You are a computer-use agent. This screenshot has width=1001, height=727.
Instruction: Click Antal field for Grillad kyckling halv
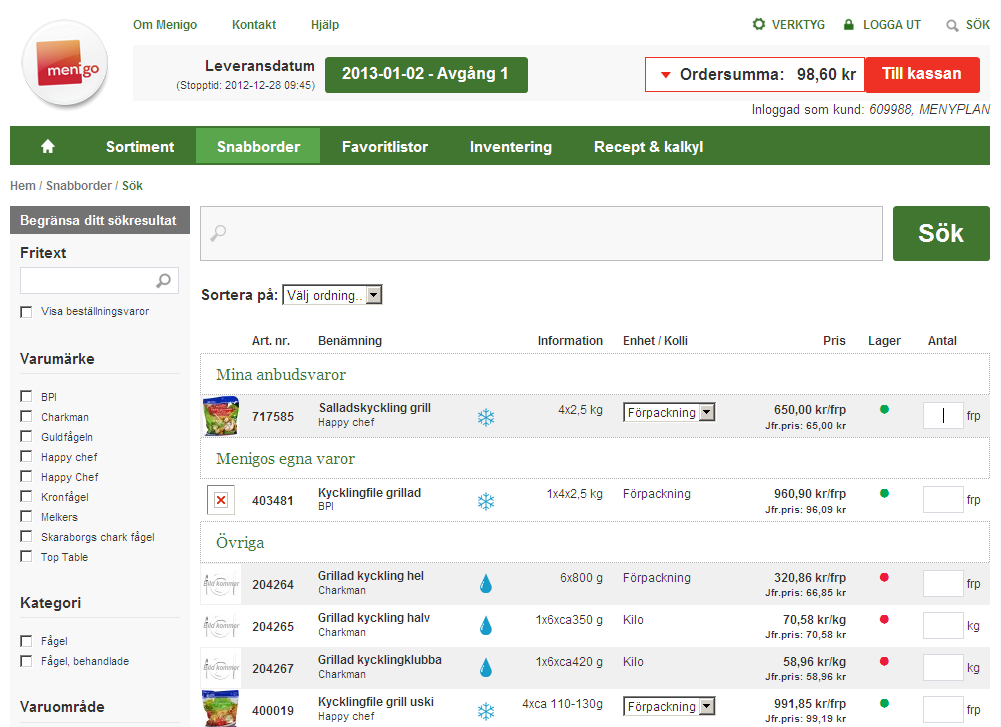[943, 626]
